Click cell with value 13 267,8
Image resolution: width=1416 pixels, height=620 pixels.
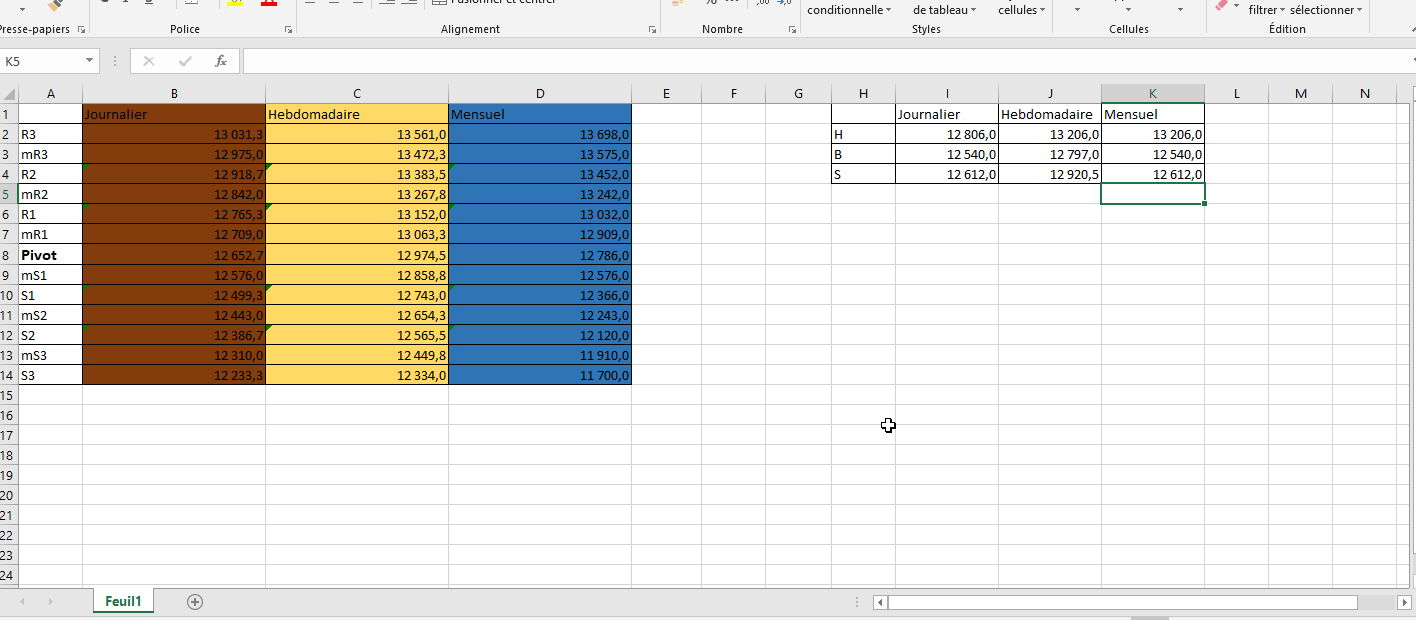[x=357, y=194]
